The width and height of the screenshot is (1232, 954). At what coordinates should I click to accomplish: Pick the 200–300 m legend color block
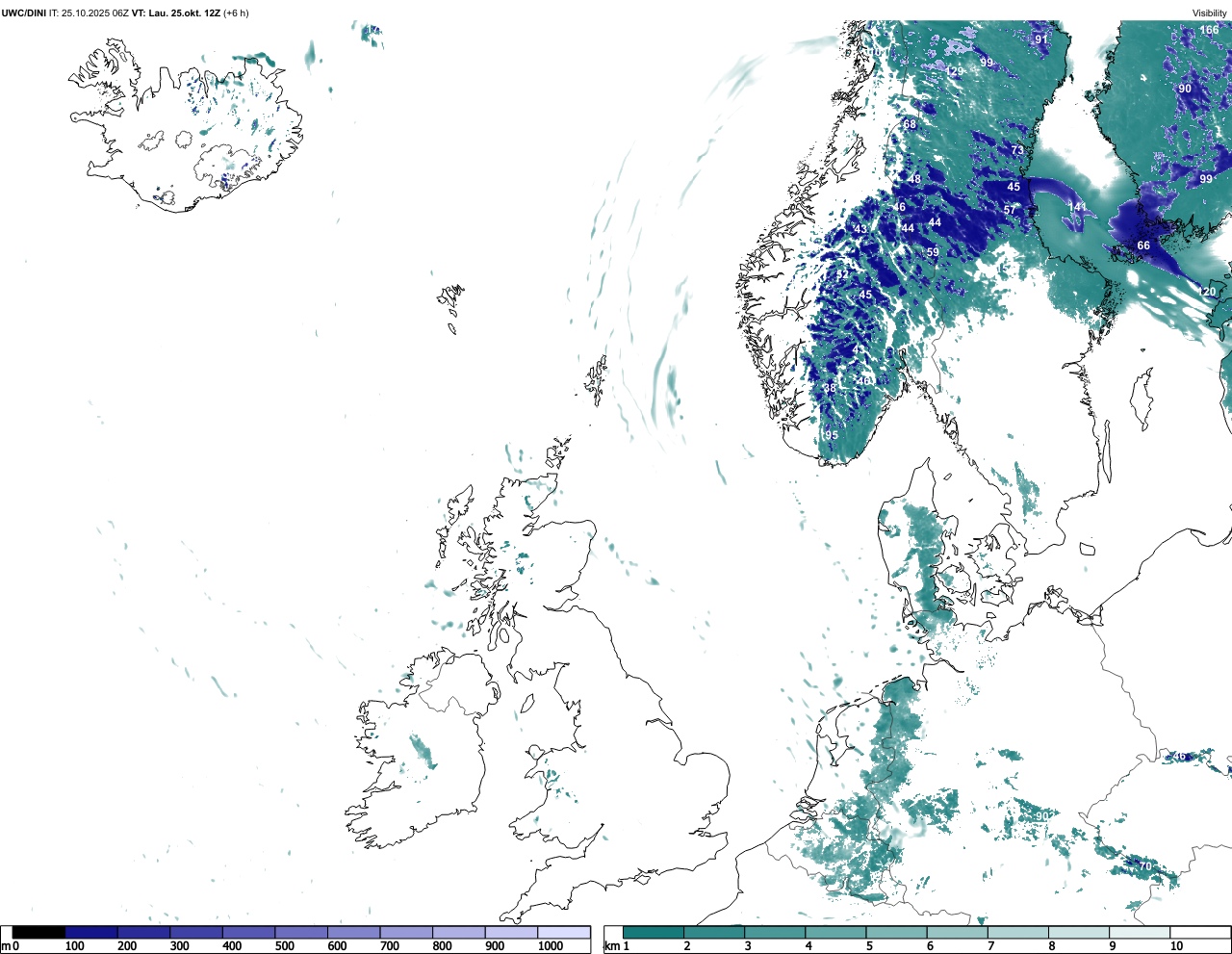click(x=143, y=932)
